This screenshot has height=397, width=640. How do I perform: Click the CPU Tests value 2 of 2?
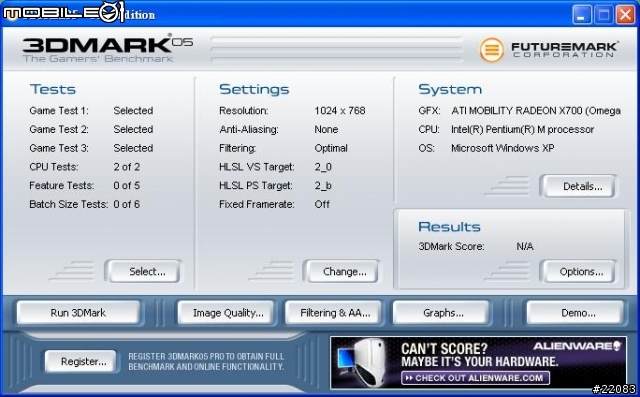click(x=127, y=167)
